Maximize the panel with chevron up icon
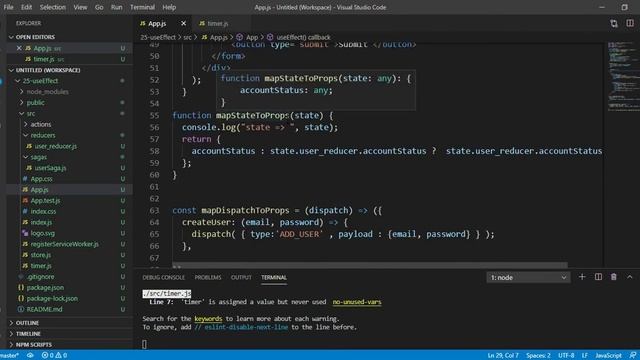 click(x=629, y=277)
